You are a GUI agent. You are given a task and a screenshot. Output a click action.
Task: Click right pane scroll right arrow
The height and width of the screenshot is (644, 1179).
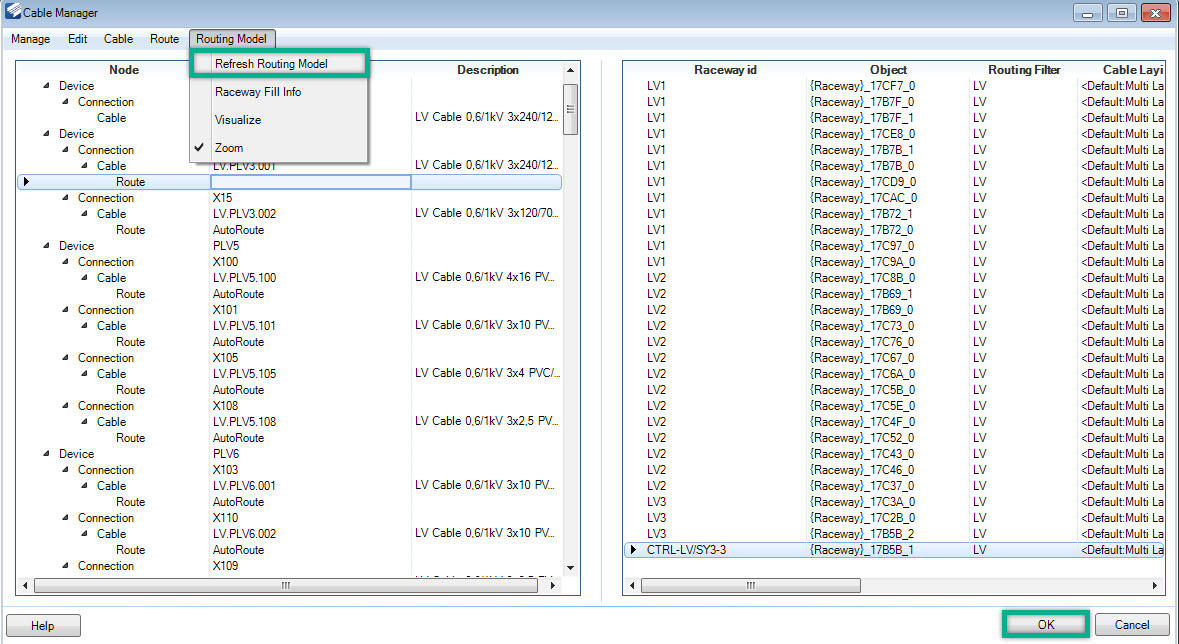pos(1155,585)
